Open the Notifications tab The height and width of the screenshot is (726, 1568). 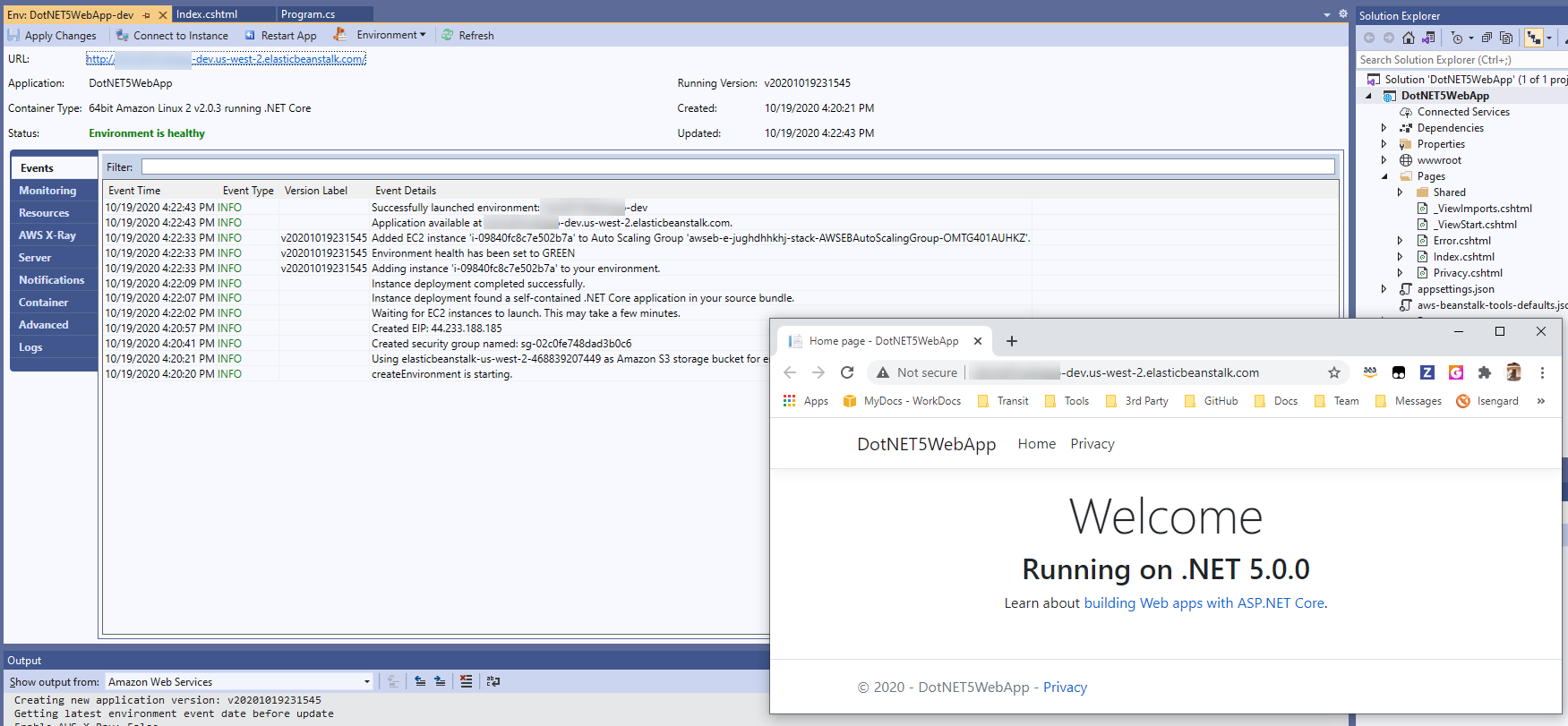click(54, 280)
